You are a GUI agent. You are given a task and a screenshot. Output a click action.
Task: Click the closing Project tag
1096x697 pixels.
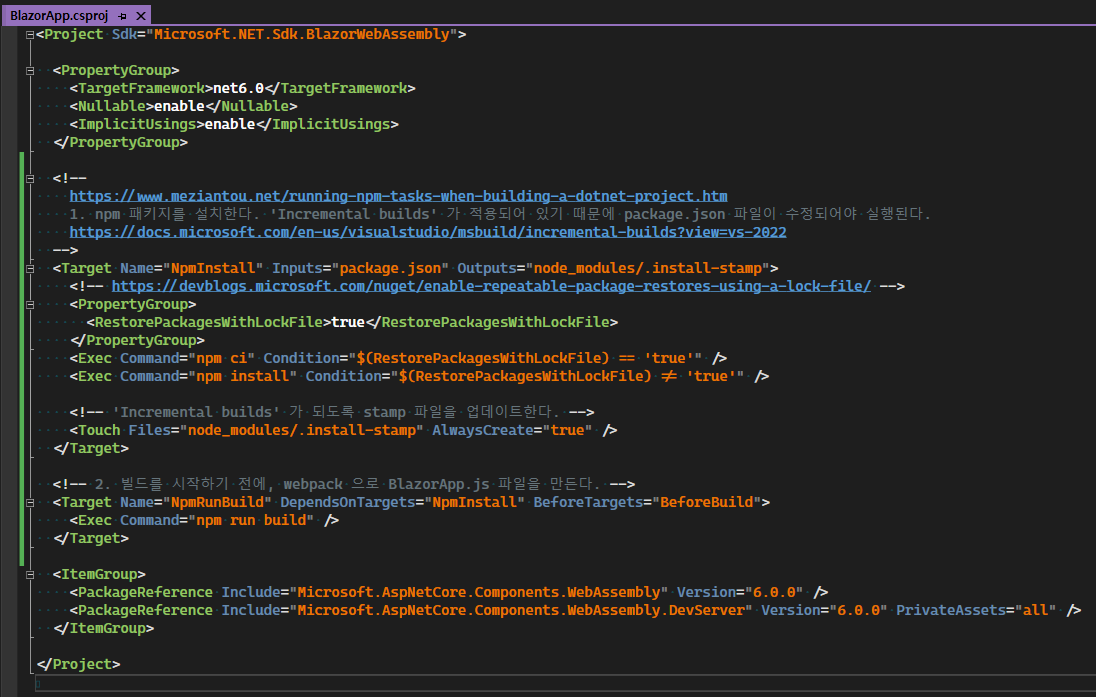(78, 664)
